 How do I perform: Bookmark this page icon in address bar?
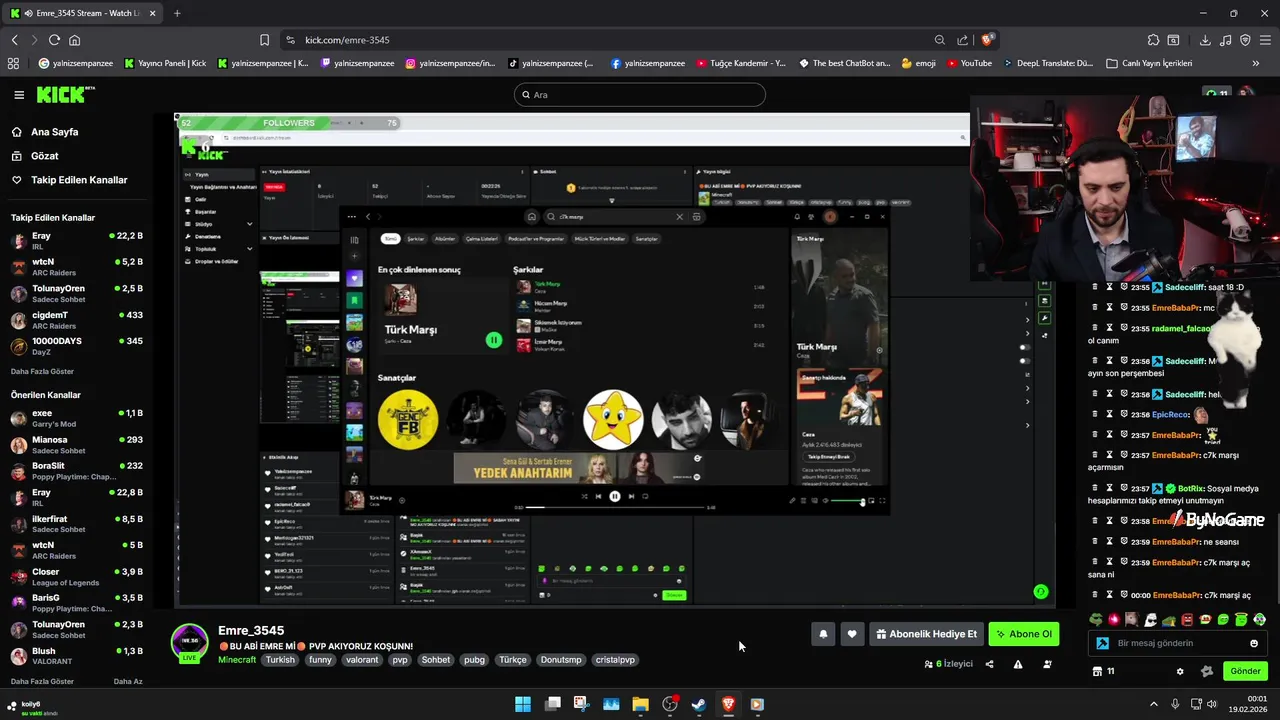click(264, 40)
